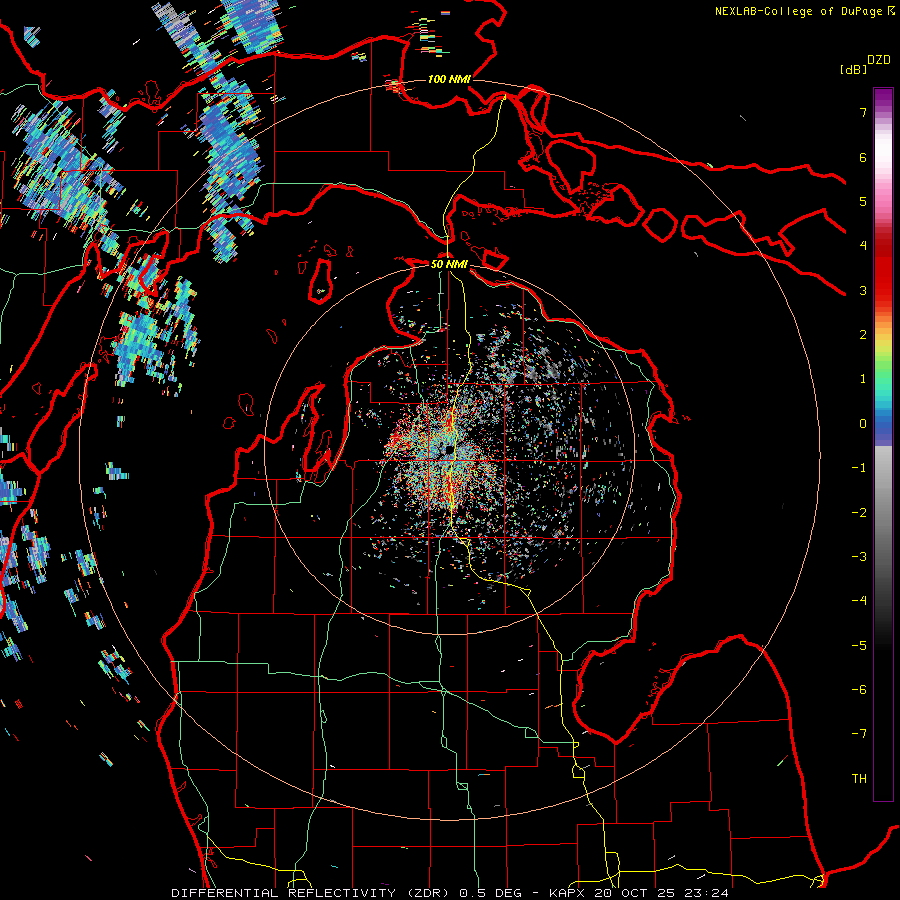Click the -4 value on color scale
The image size is (900, 900).
(859, 601)
